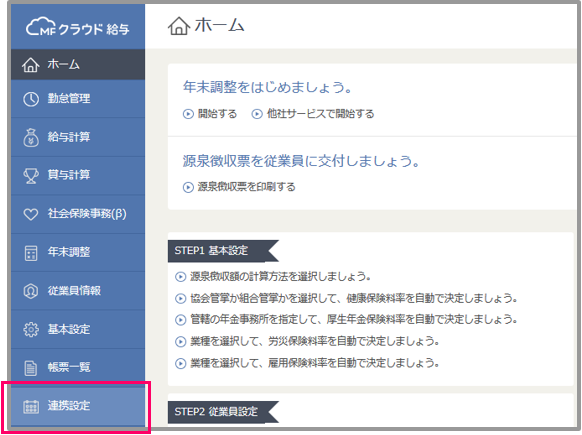This screenshot has height=435, width=582.
Task: Click the MF Cloud 給与 logo
Action: [78, 27]
